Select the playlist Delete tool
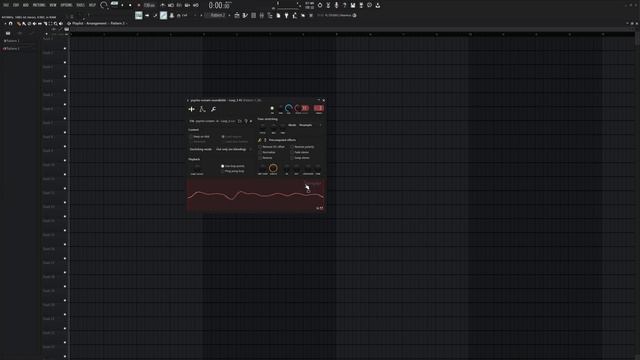 pos(29,24)
